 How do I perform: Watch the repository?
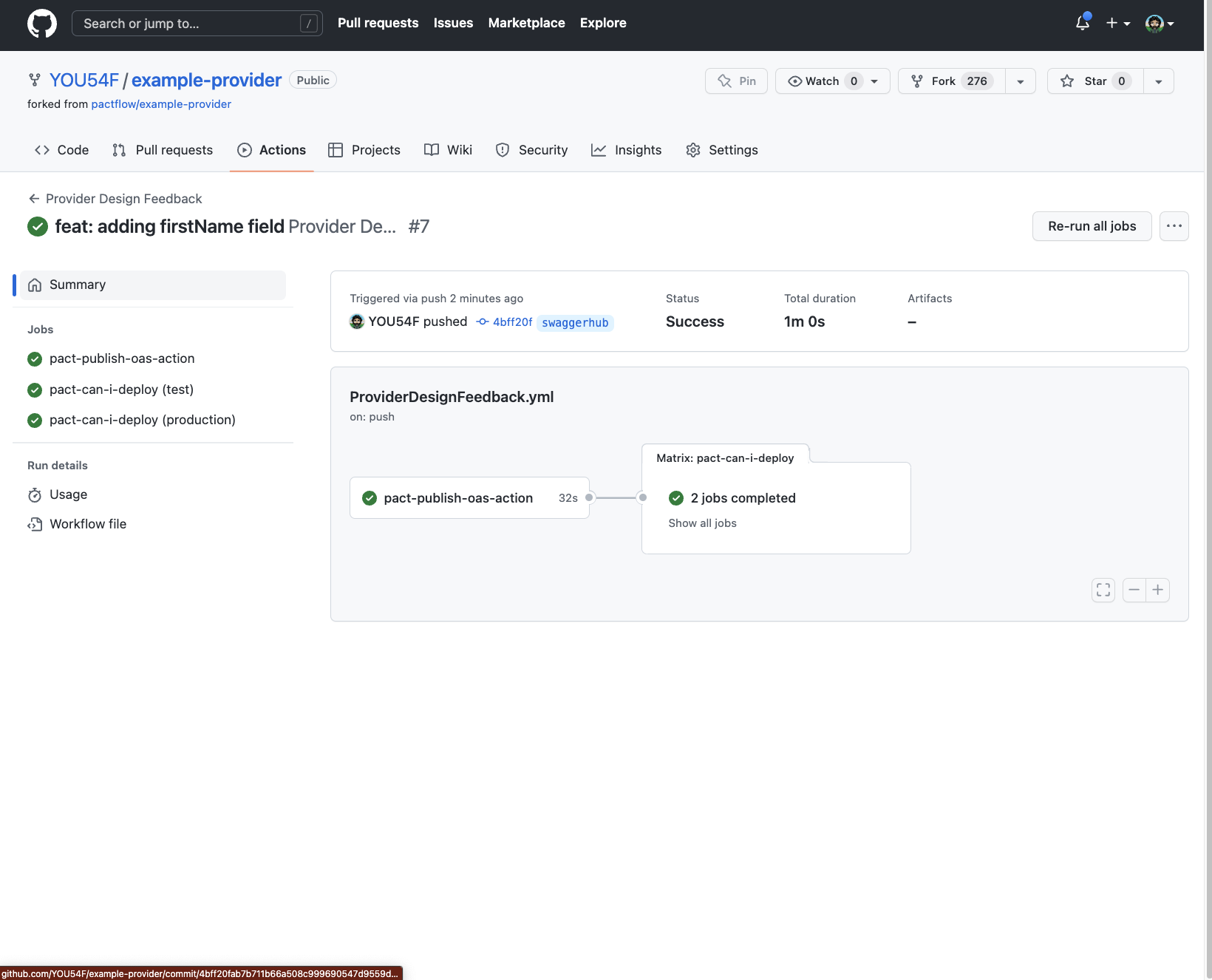coord(820,81)
